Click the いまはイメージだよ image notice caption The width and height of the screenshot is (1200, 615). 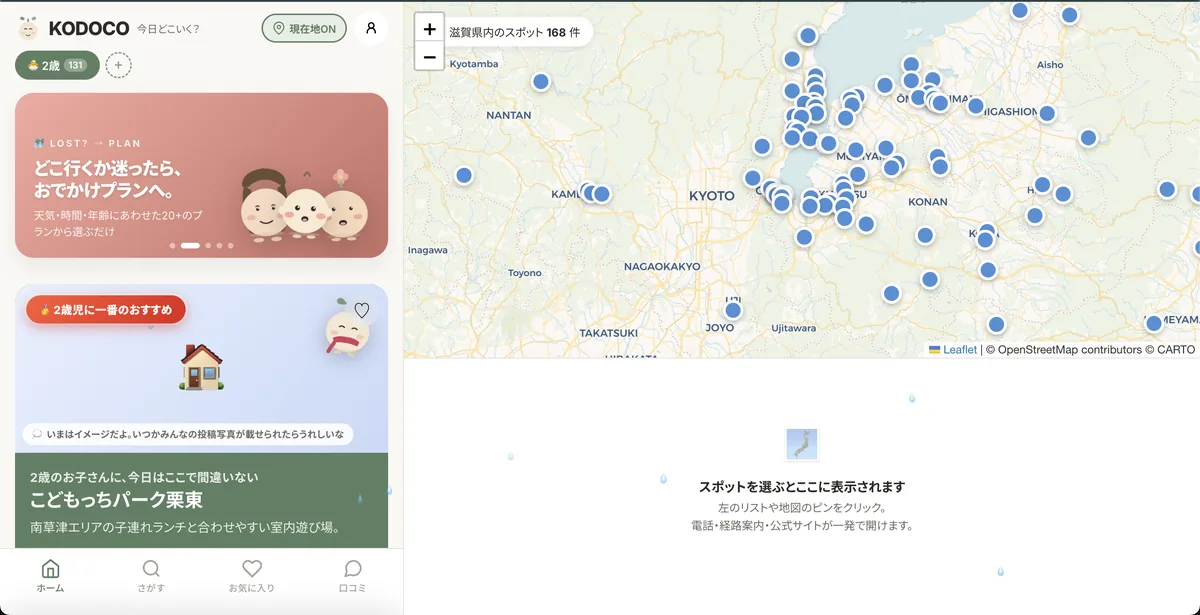(188, 434)
